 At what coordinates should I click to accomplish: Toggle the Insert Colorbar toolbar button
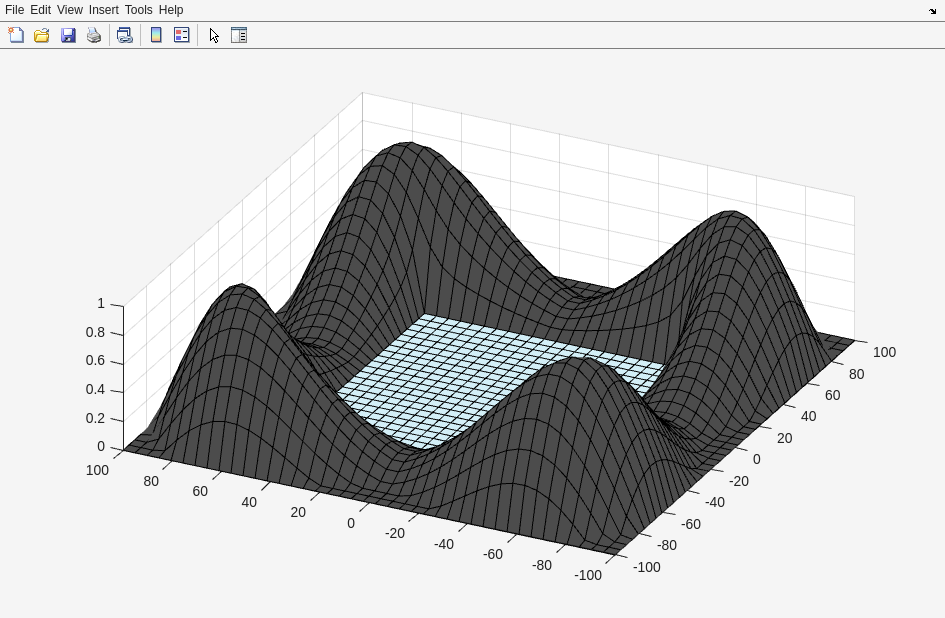tap(156, 35)
